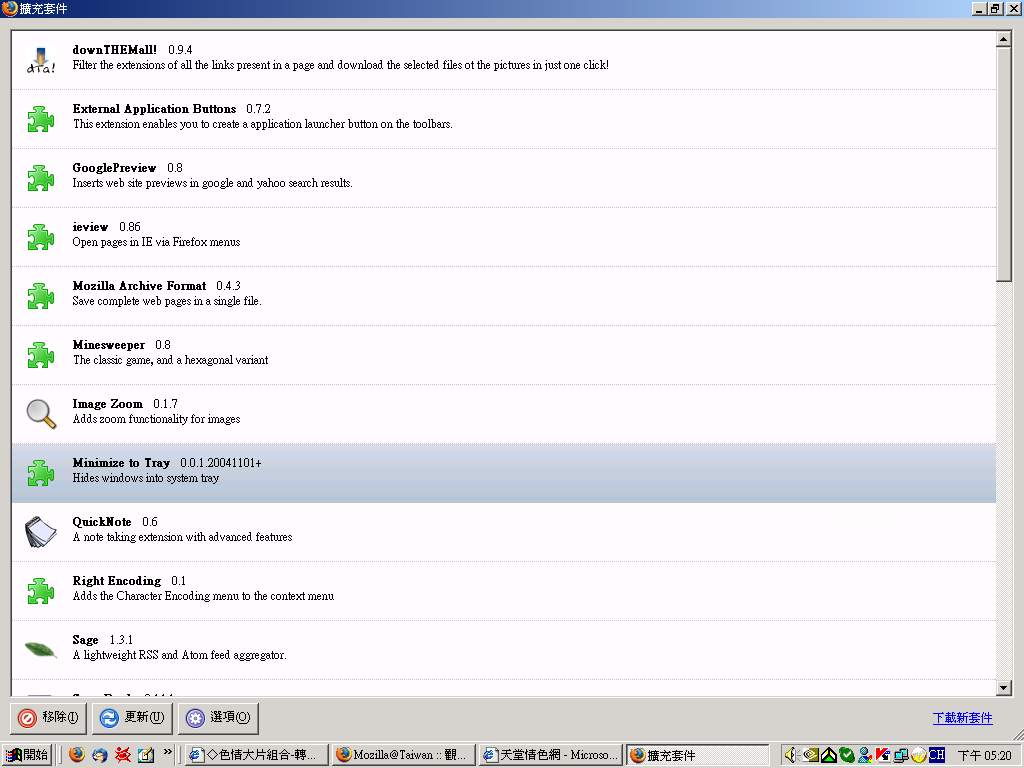
Task: Click the 選項 (Options) button
Action: (218, 718)
